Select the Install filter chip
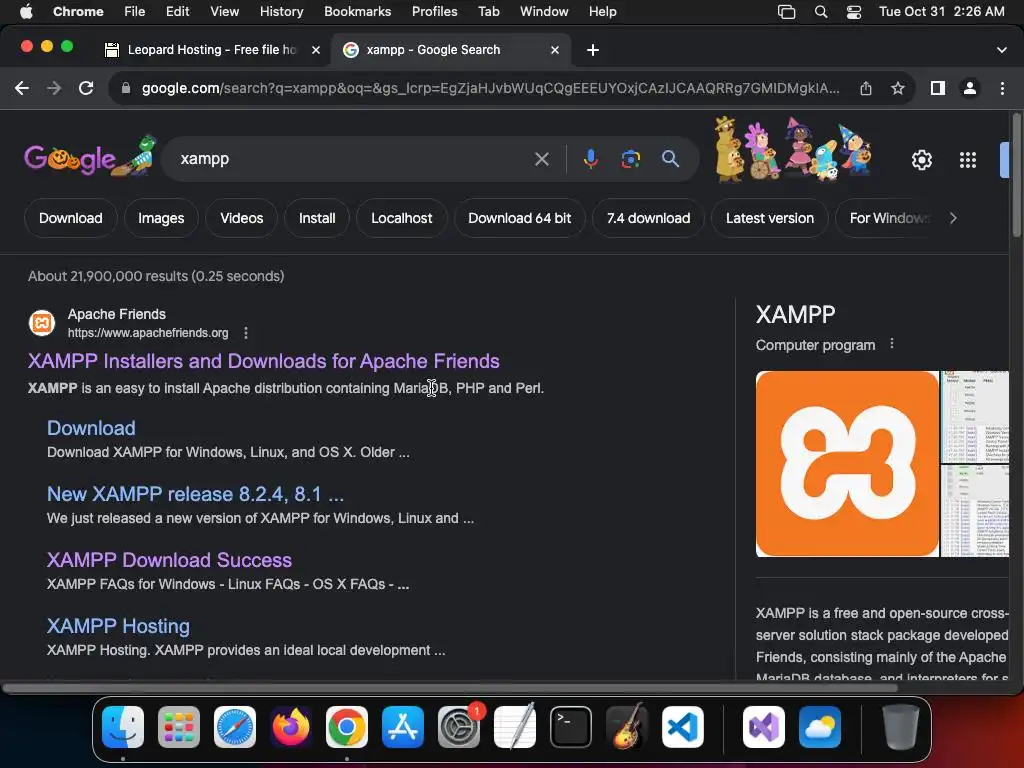 pyautogui.click(x=317, y=218)
